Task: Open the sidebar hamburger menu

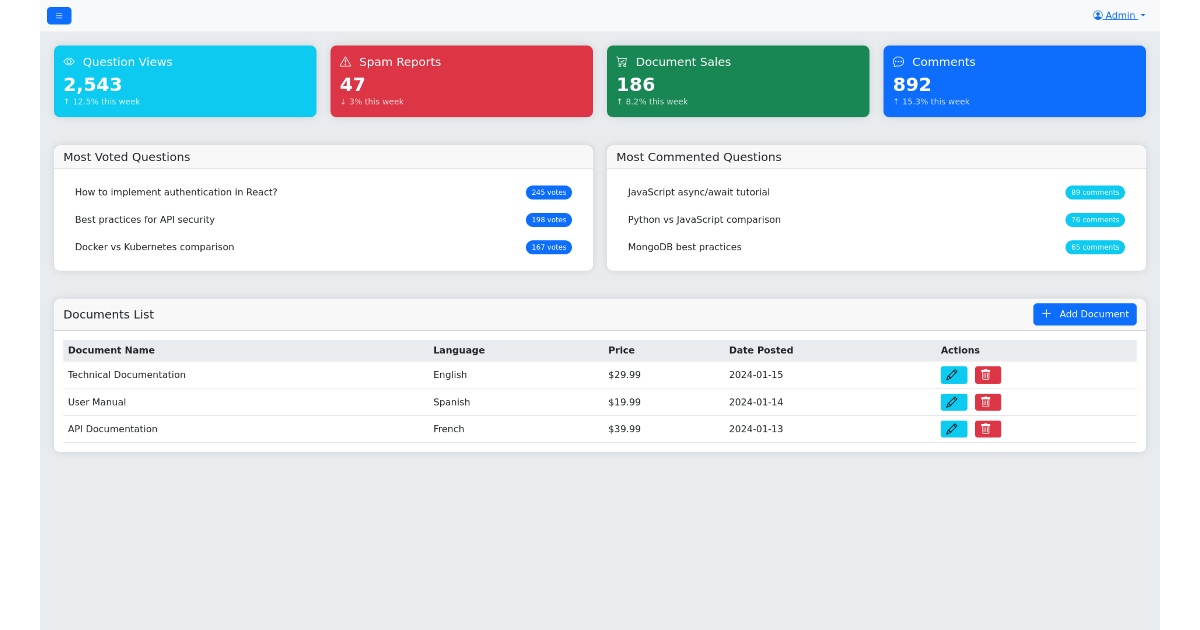Action: [59, 15]
